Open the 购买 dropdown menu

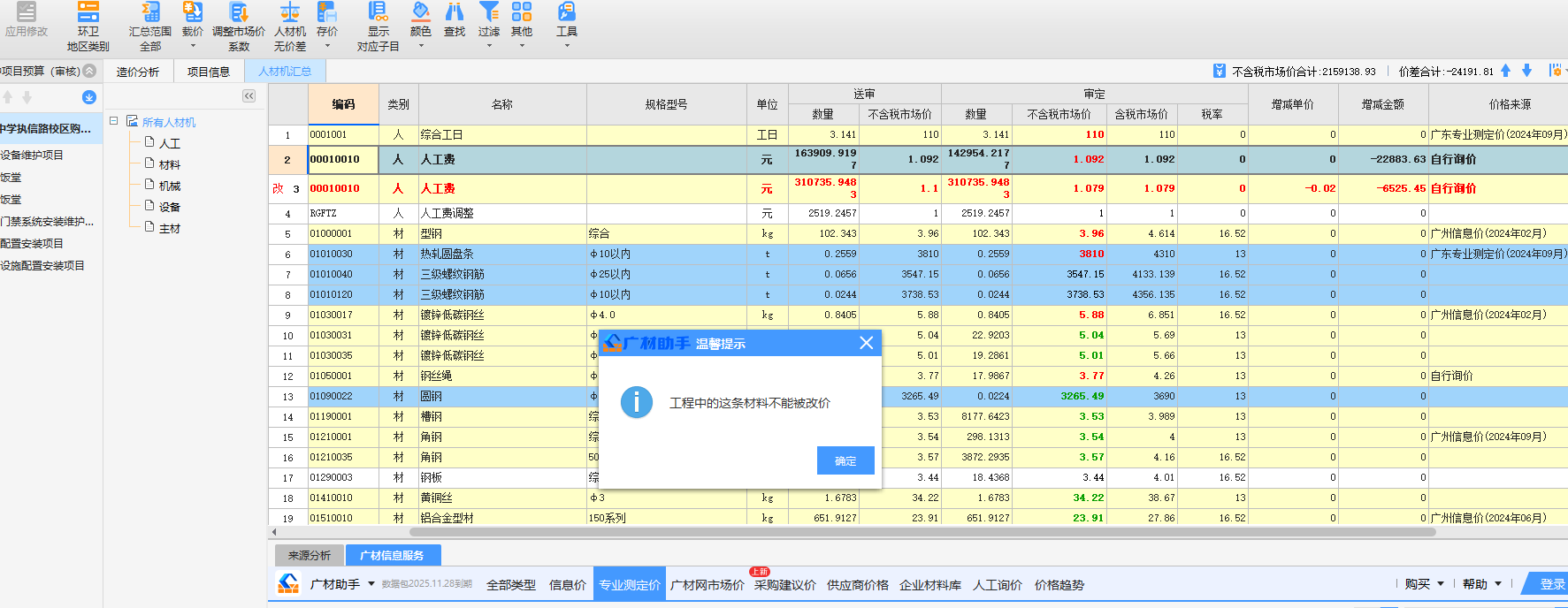click(1424, 584)
